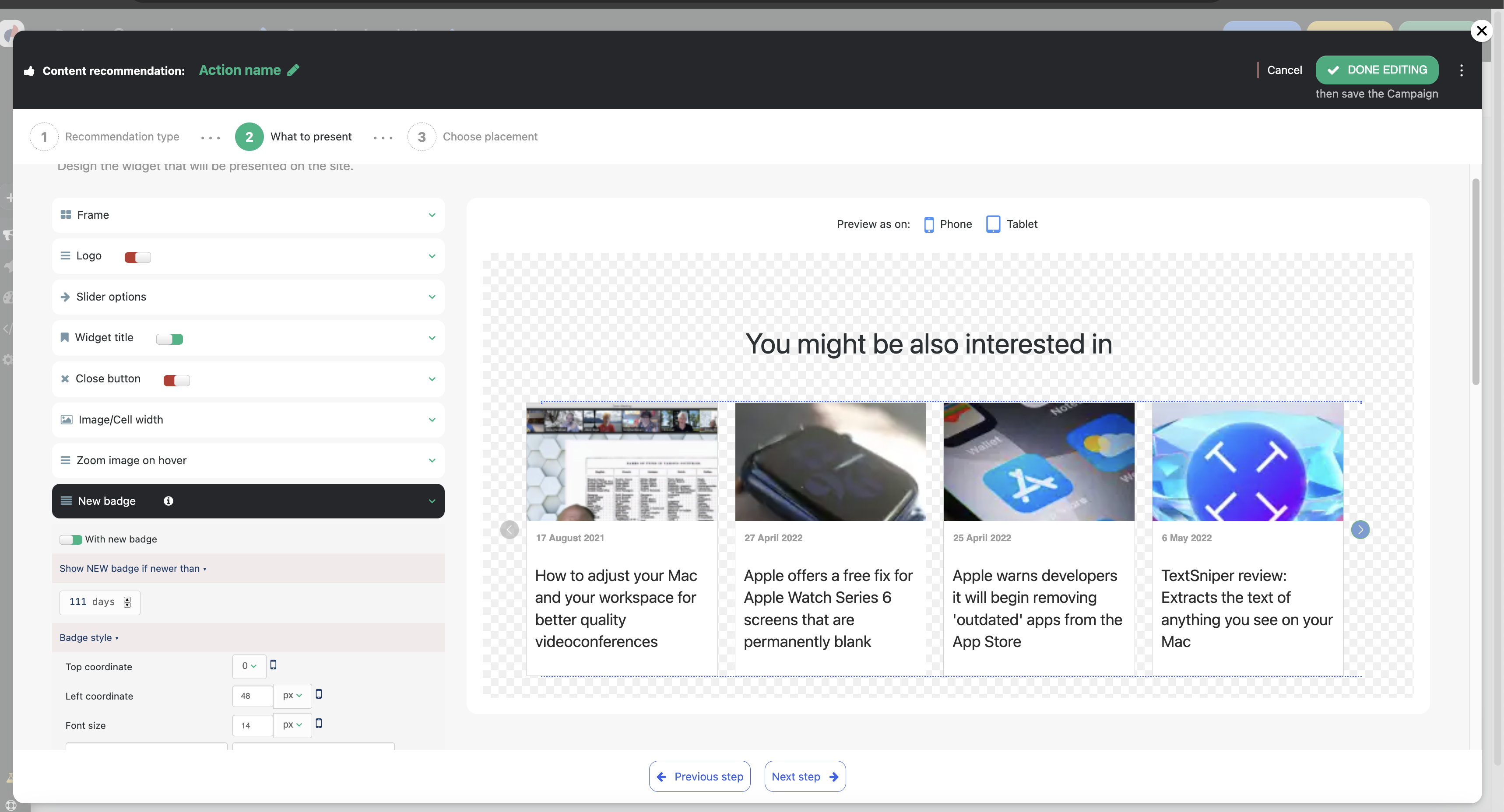
Task: Slide carousel to next with right arrow
Action: coord(1360,530)
